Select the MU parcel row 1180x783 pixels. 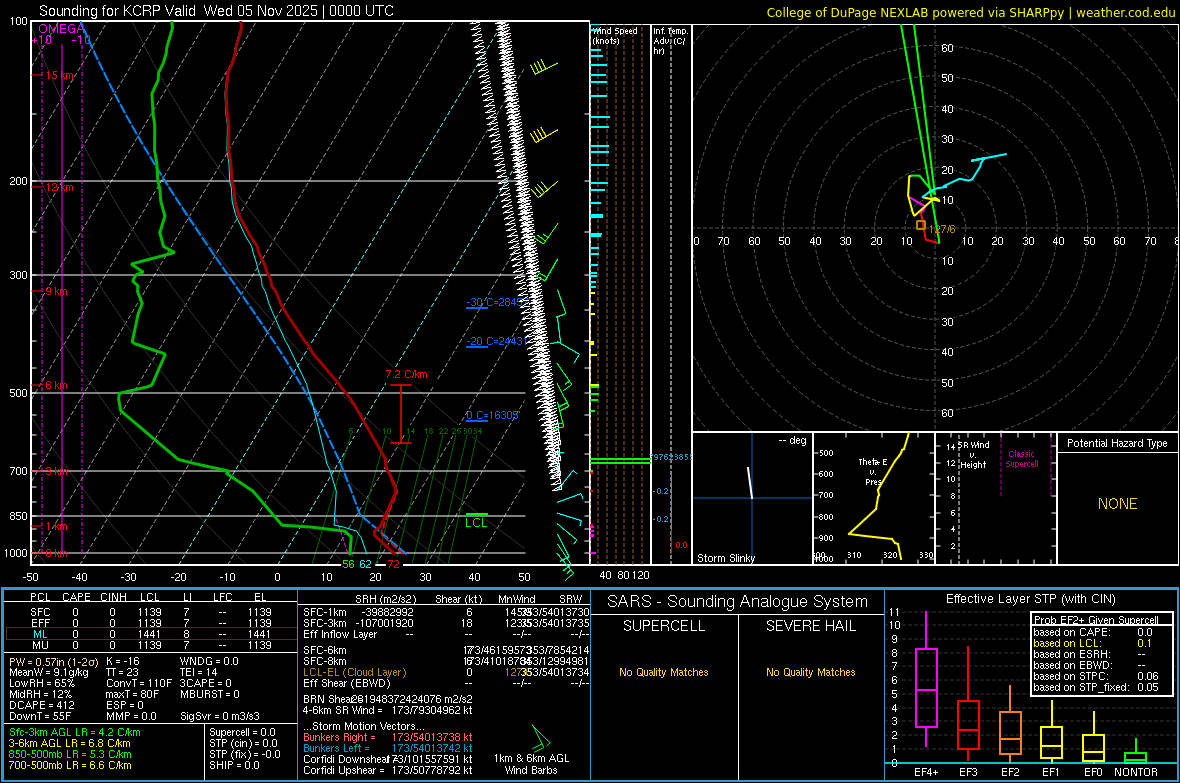pyautogui.click(x=151, y=645)
